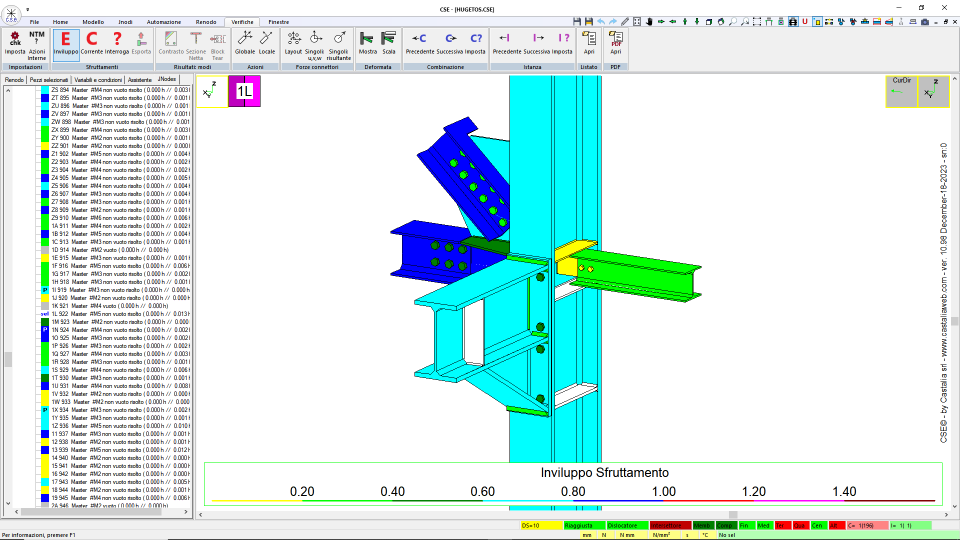960x540 pixels.
Task: Toggle the Fin status indicator
Action: pyautogui.click(x=745, y=525)
